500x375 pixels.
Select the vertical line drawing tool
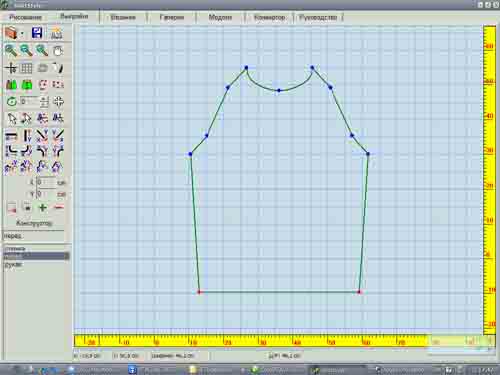[27, 136]
